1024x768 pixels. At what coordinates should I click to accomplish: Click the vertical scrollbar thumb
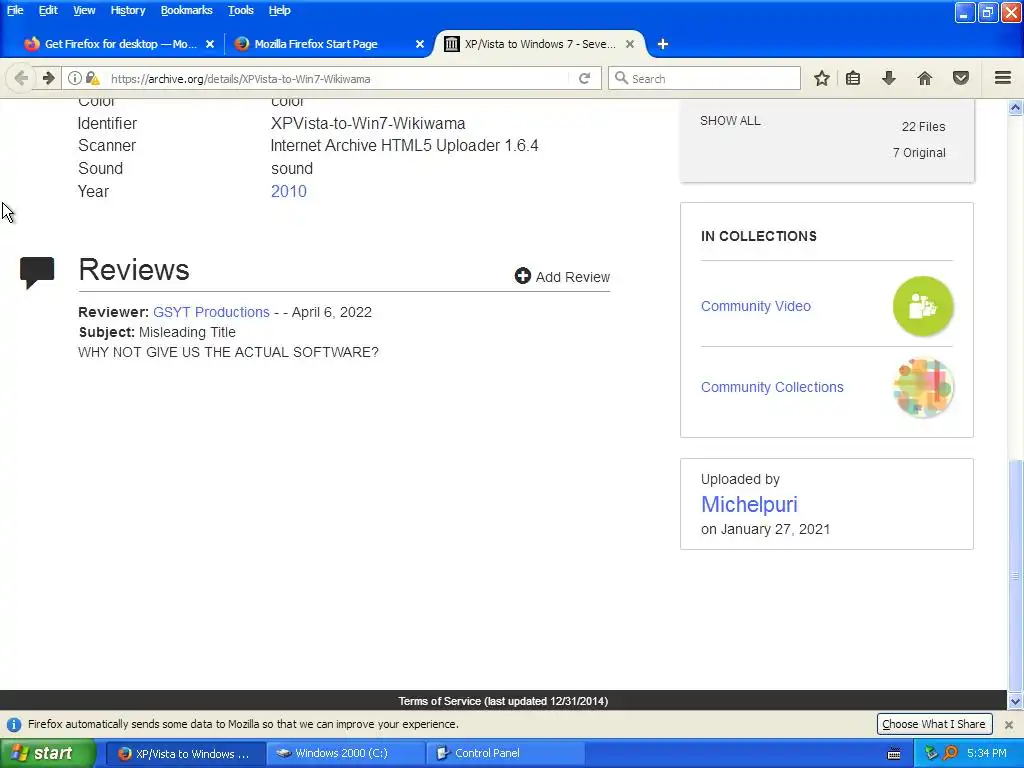pyautogui.click(x=1016, y=575)
